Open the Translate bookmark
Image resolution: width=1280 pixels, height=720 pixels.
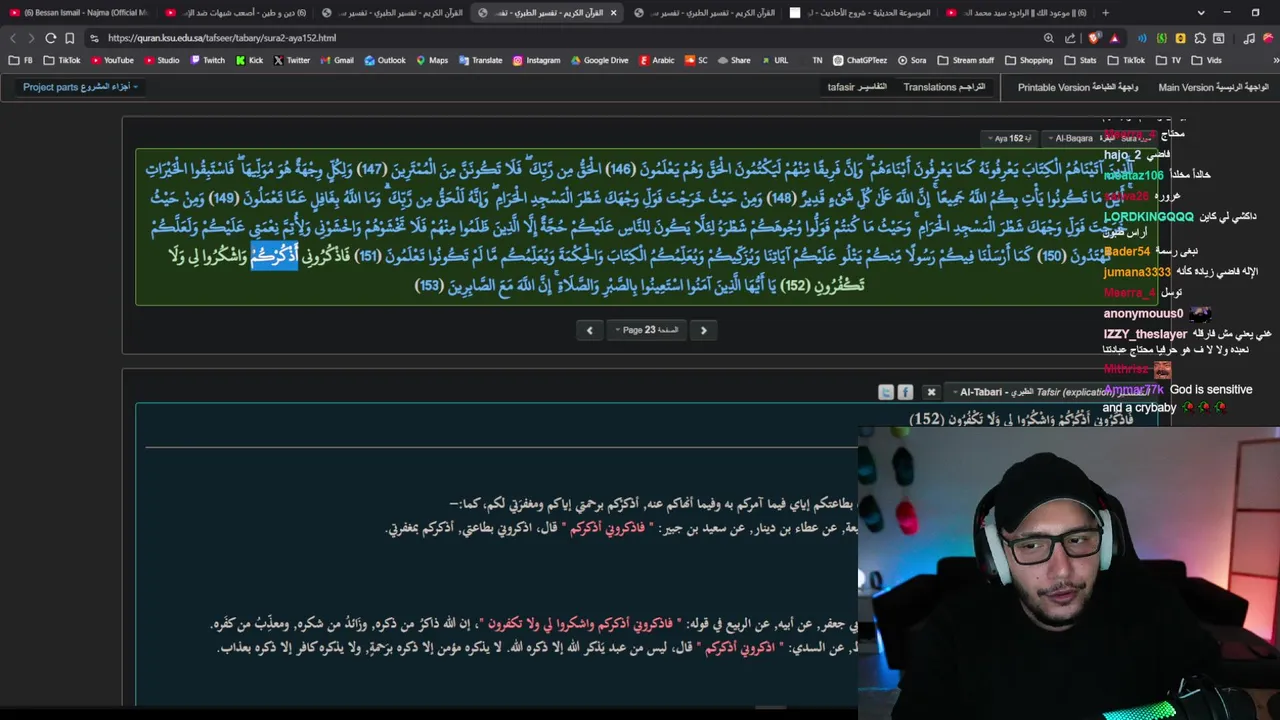point(480,60)
